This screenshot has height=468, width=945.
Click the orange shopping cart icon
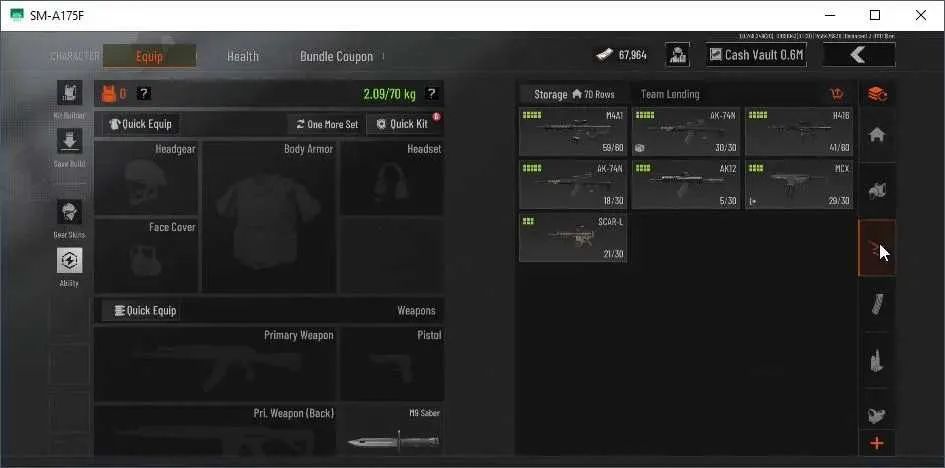click(x=837, y=94)
